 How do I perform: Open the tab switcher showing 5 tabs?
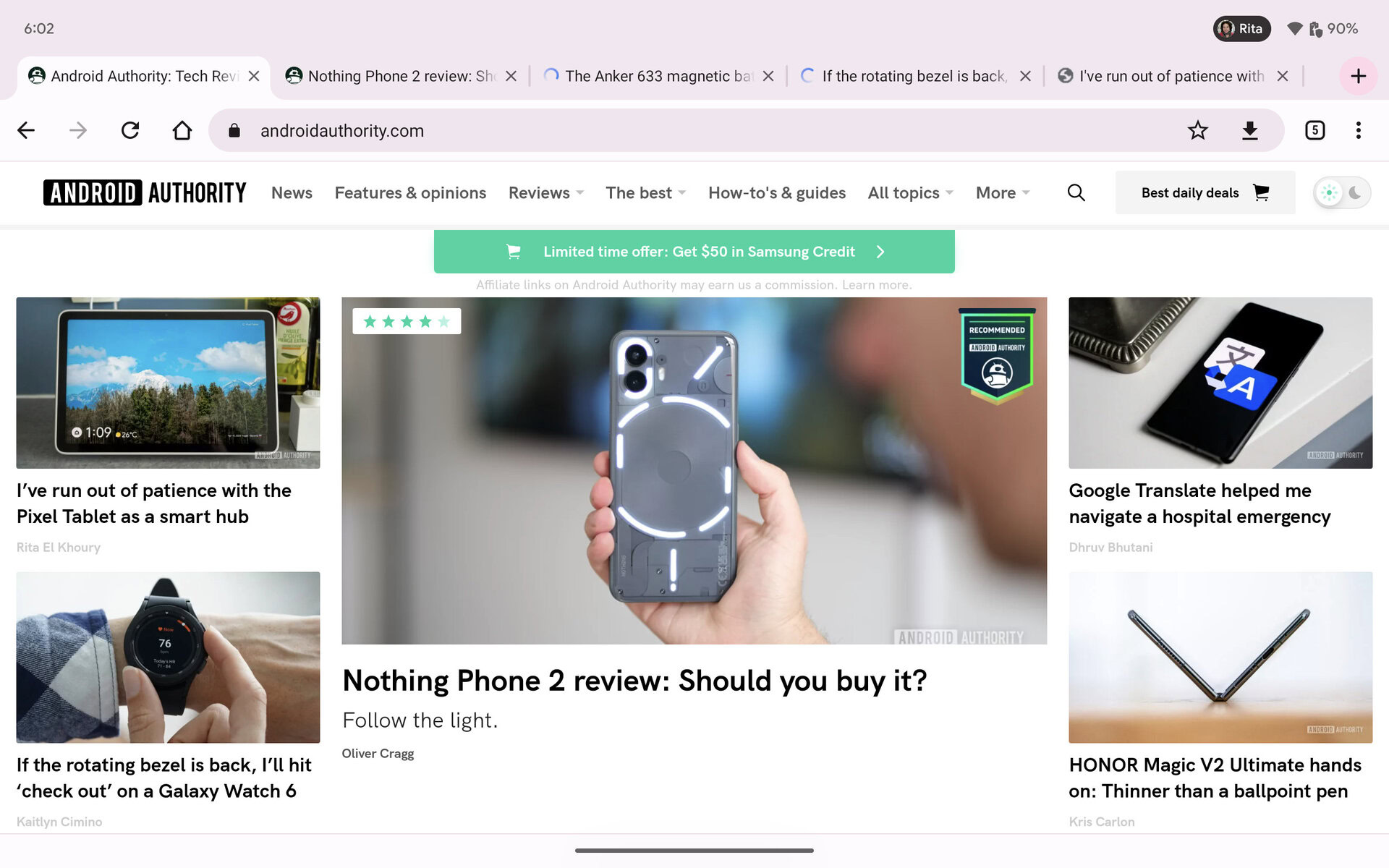[1314, 130]
